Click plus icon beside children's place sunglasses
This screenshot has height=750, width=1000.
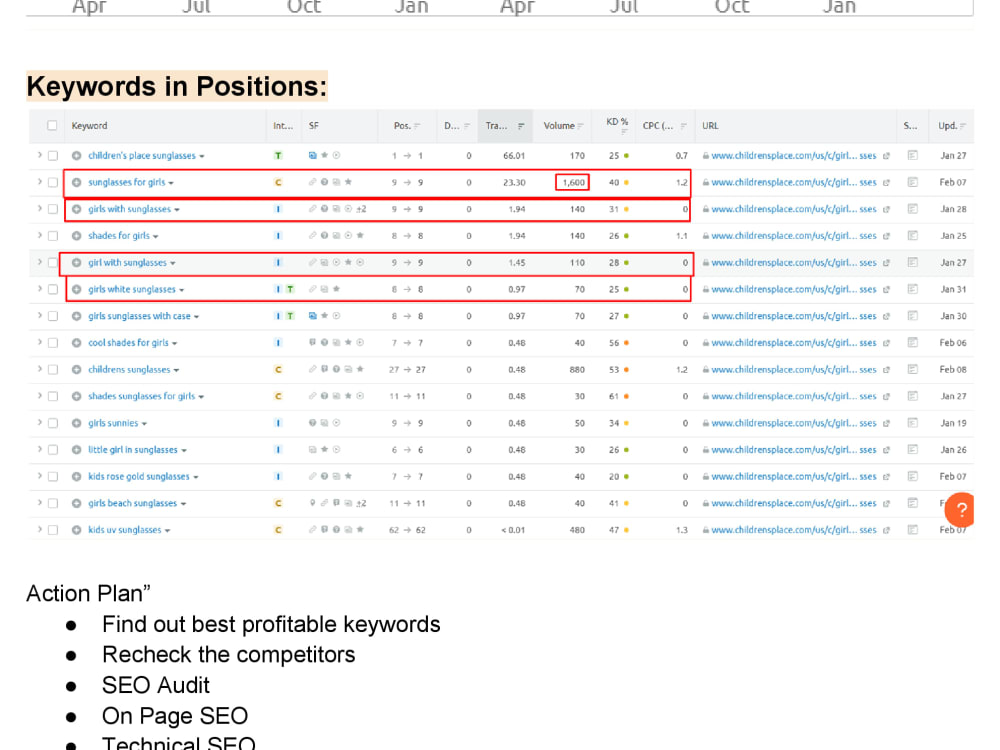[x=77, y=156]
